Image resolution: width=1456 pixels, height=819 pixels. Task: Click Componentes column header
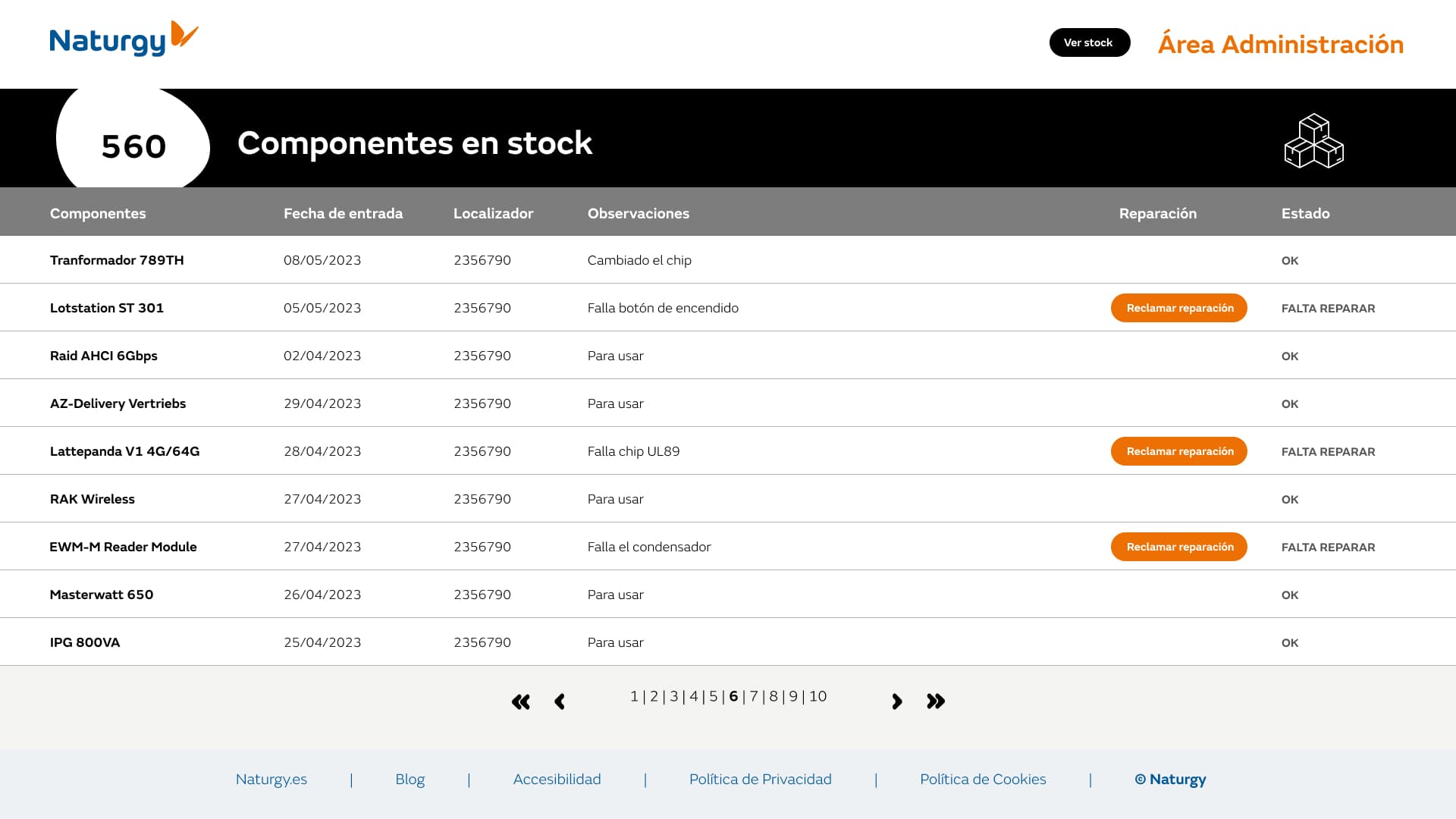pyautogui.click(x=98, y=213)
